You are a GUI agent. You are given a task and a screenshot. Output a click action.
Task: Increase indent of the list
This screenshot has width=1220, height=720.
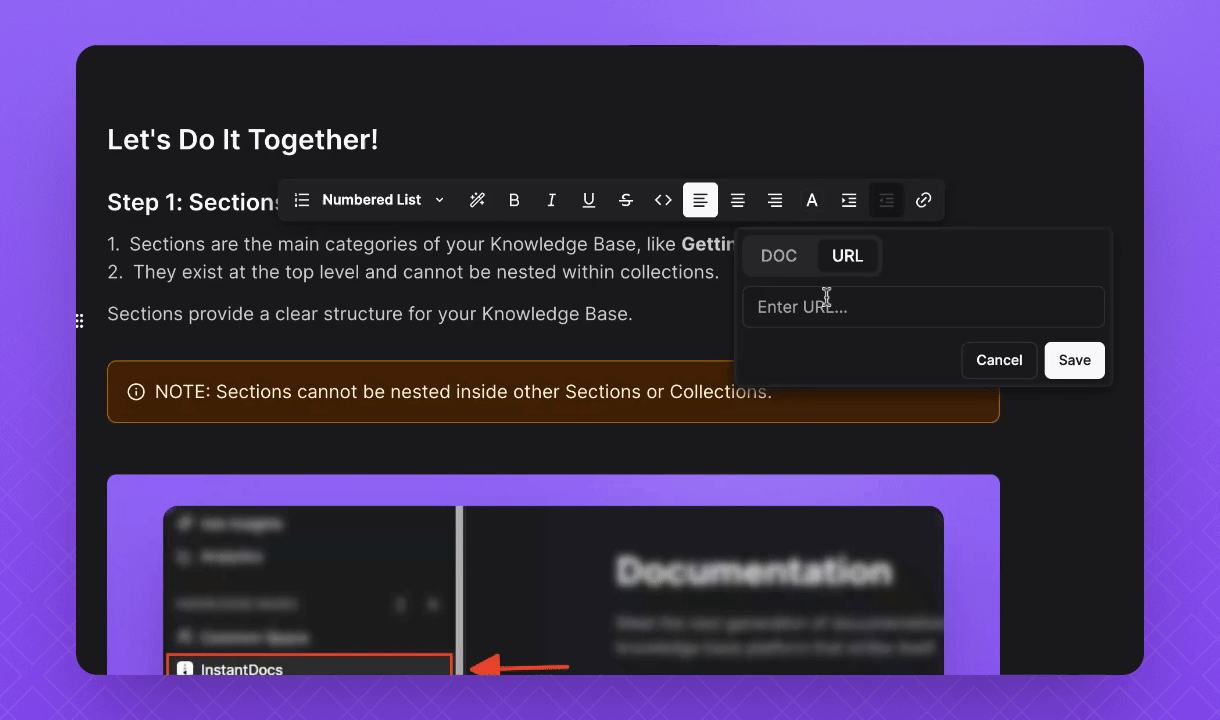tap(849, 200)
